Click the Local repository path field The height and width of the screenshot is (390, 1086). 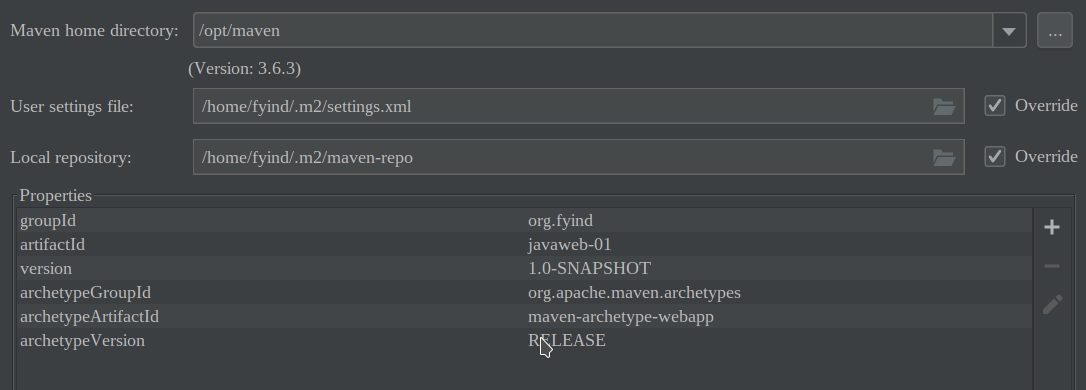[578, 157]
